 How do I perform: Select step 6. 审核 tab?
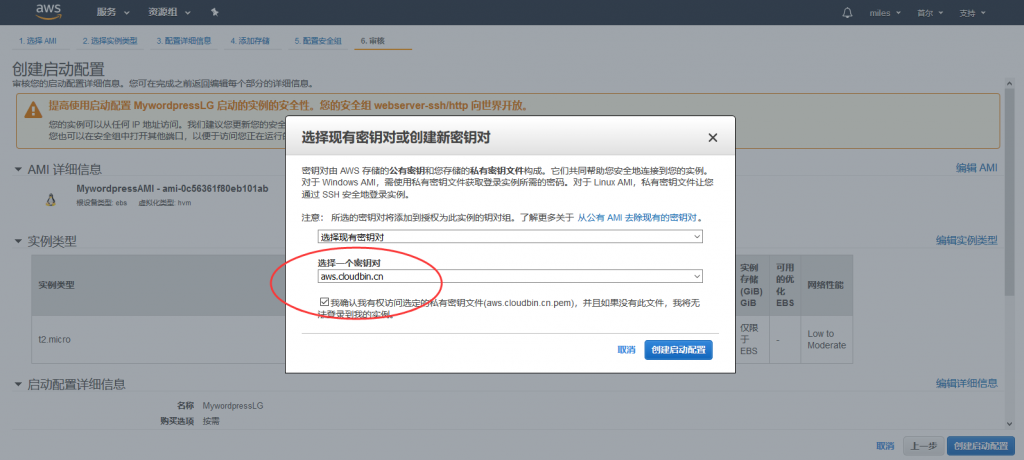point(373,41)
